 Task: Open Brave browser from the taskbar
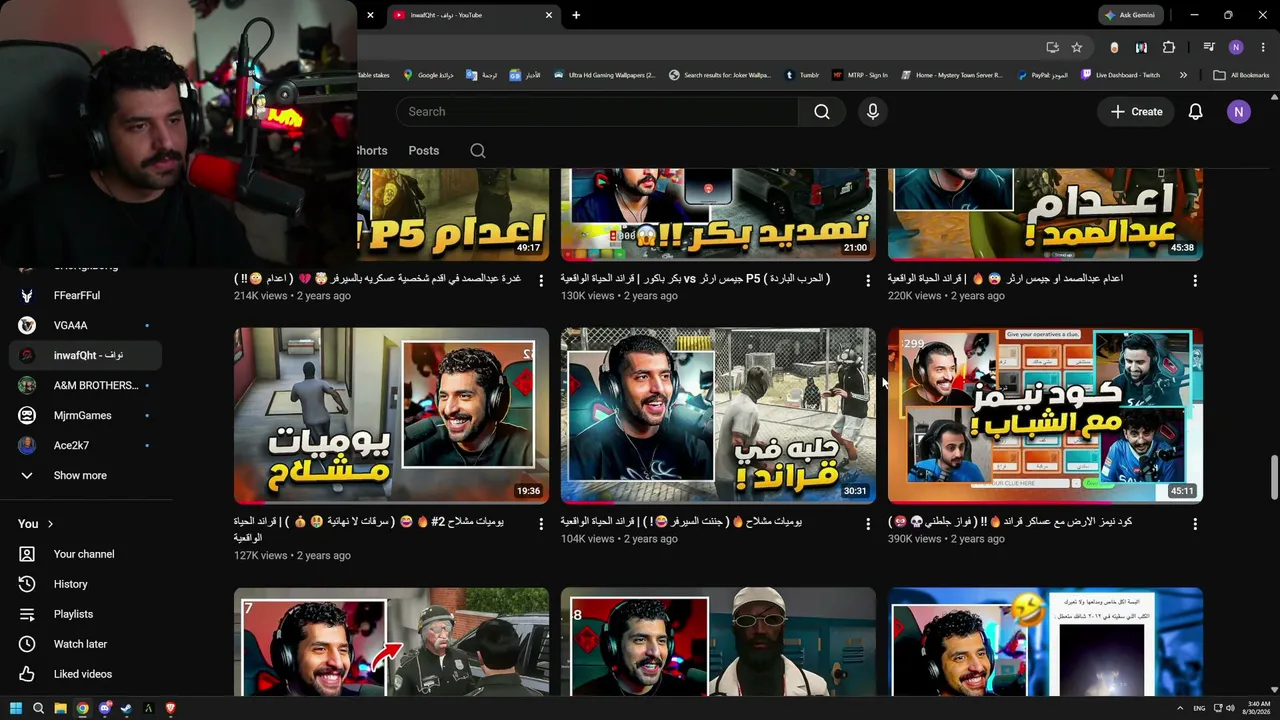[170, 708]
